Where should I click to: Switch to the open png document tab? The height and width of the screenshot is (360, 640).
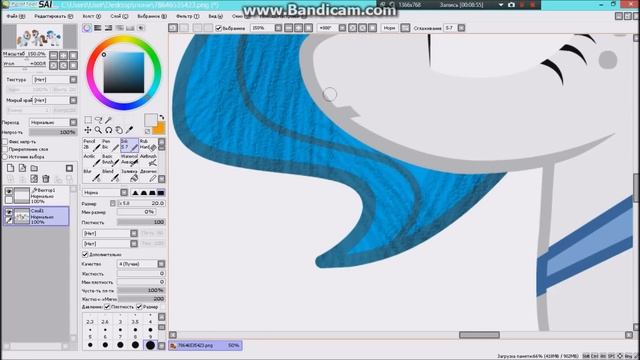pyautogui.click(x=205, y=346)
